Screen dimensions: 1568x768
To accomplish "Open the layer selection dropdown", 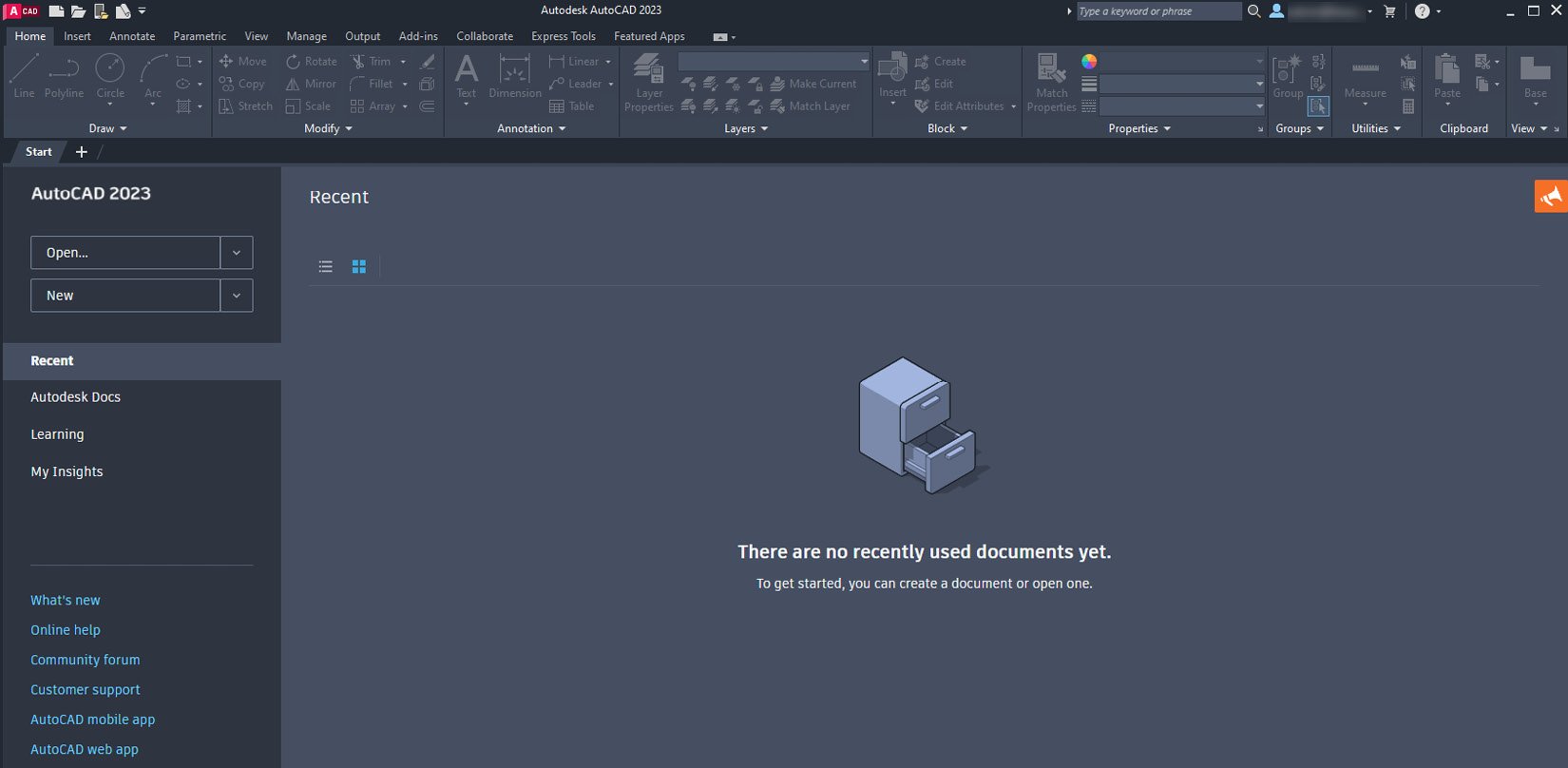I will 774,61.
